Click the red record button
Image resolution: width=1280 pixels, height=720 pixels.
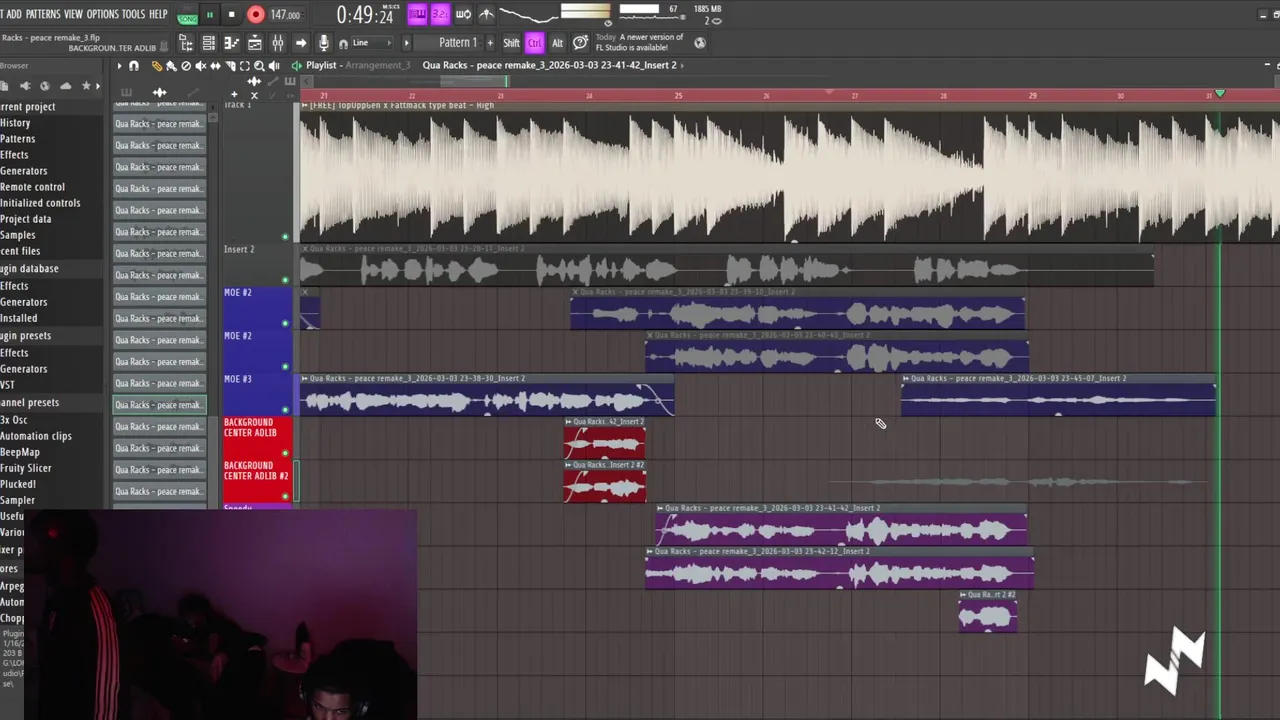coord(256,15)
